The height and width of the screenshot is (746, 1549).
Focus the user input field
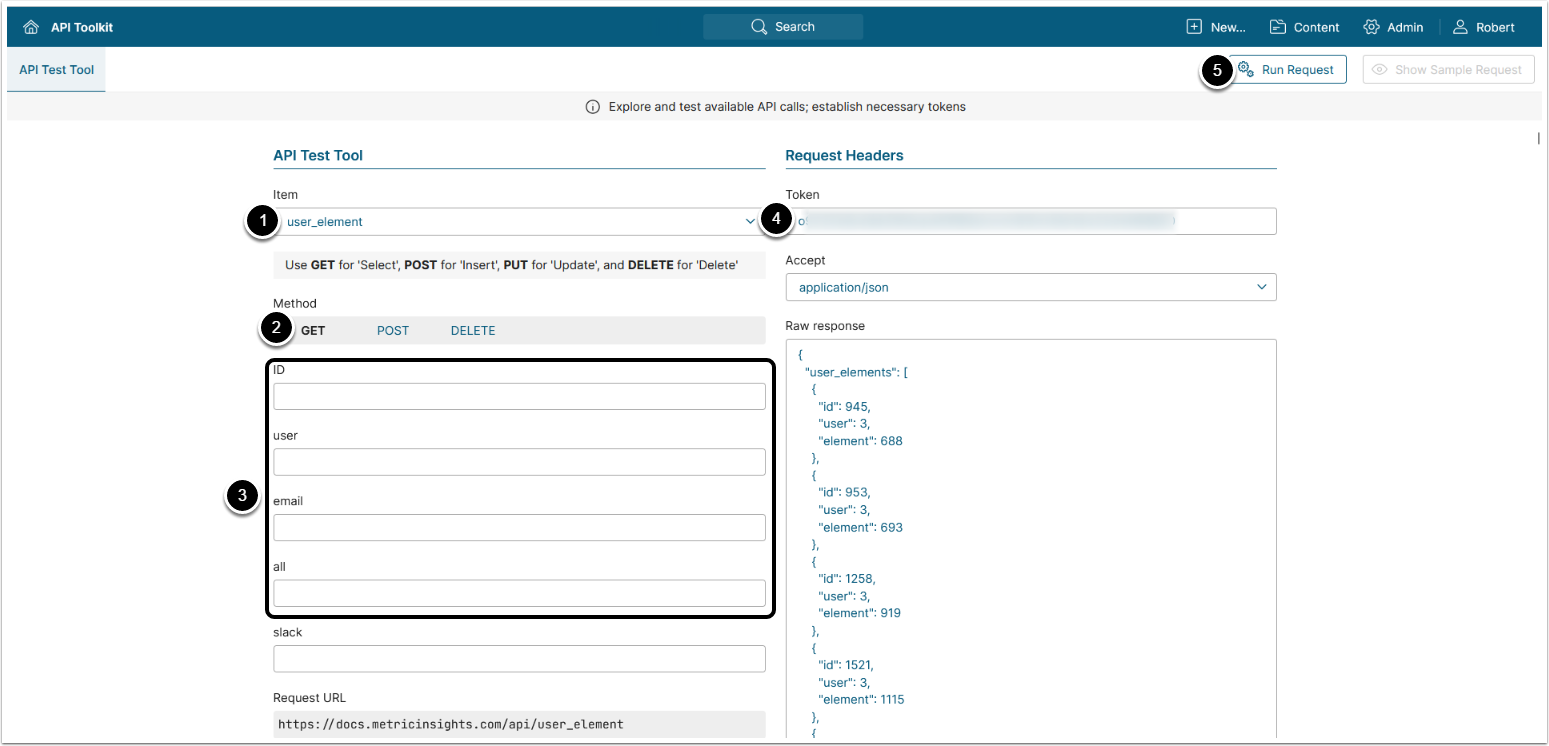pyautogui.click(x=519, y=462)
